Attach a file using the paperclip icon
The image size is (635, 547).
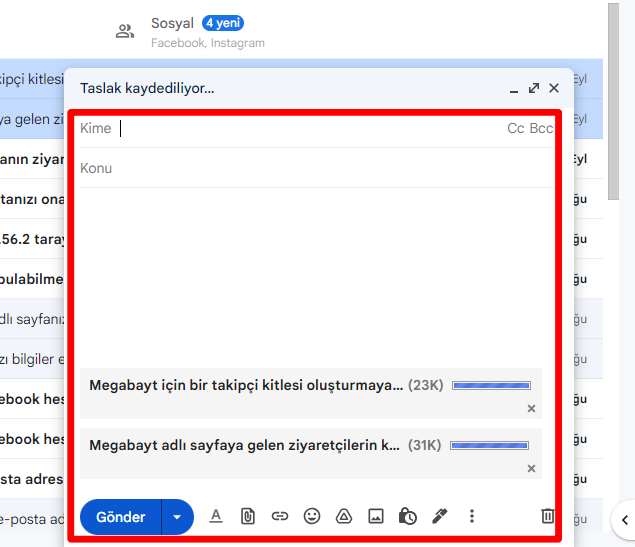pos(248,516)
